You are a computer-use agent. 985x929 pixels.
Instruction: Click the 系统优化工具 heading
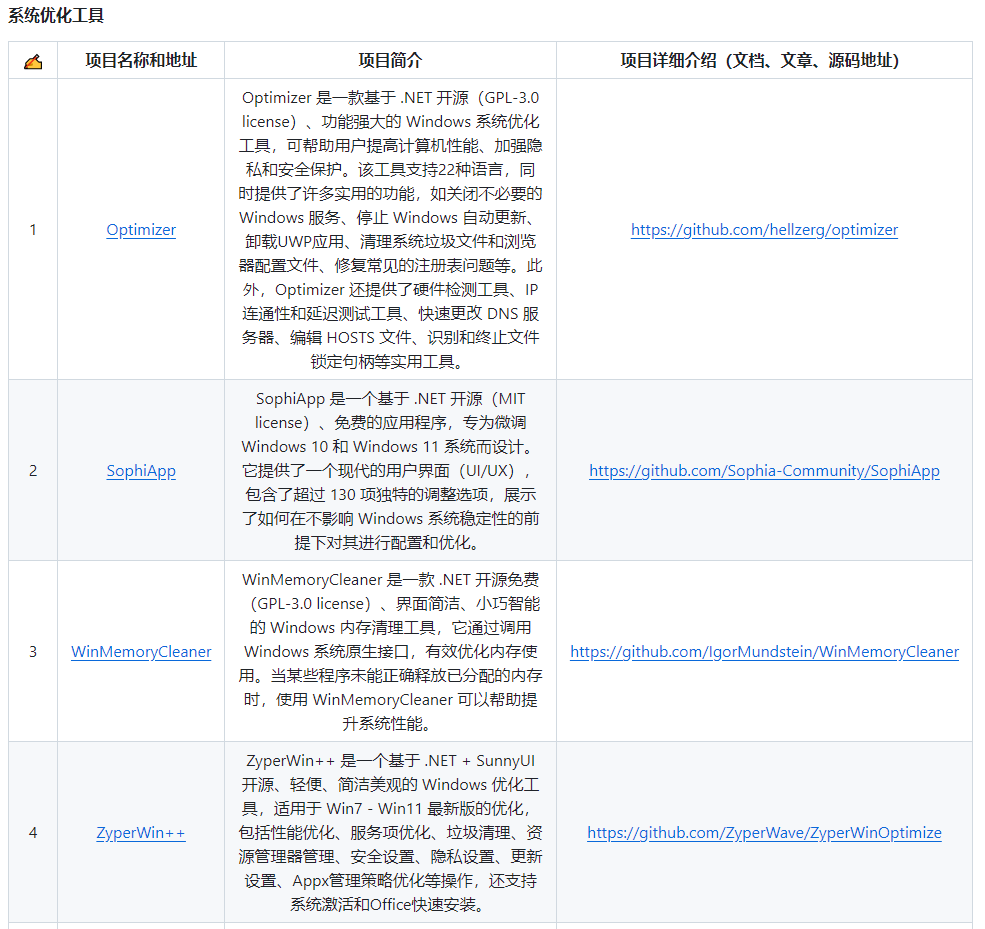pyautogui.click(x=56, y=15)
